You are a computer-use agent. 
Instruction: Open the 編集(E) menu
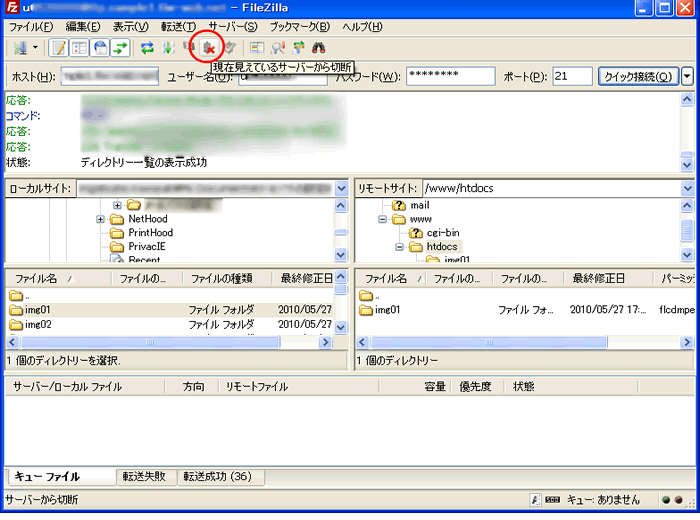[x=83, y=27]
